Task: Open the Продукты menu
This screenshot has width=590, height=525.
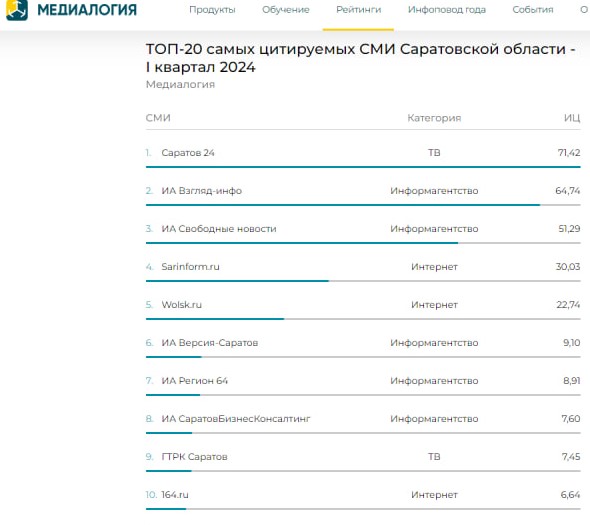Action: click(212, 10)
